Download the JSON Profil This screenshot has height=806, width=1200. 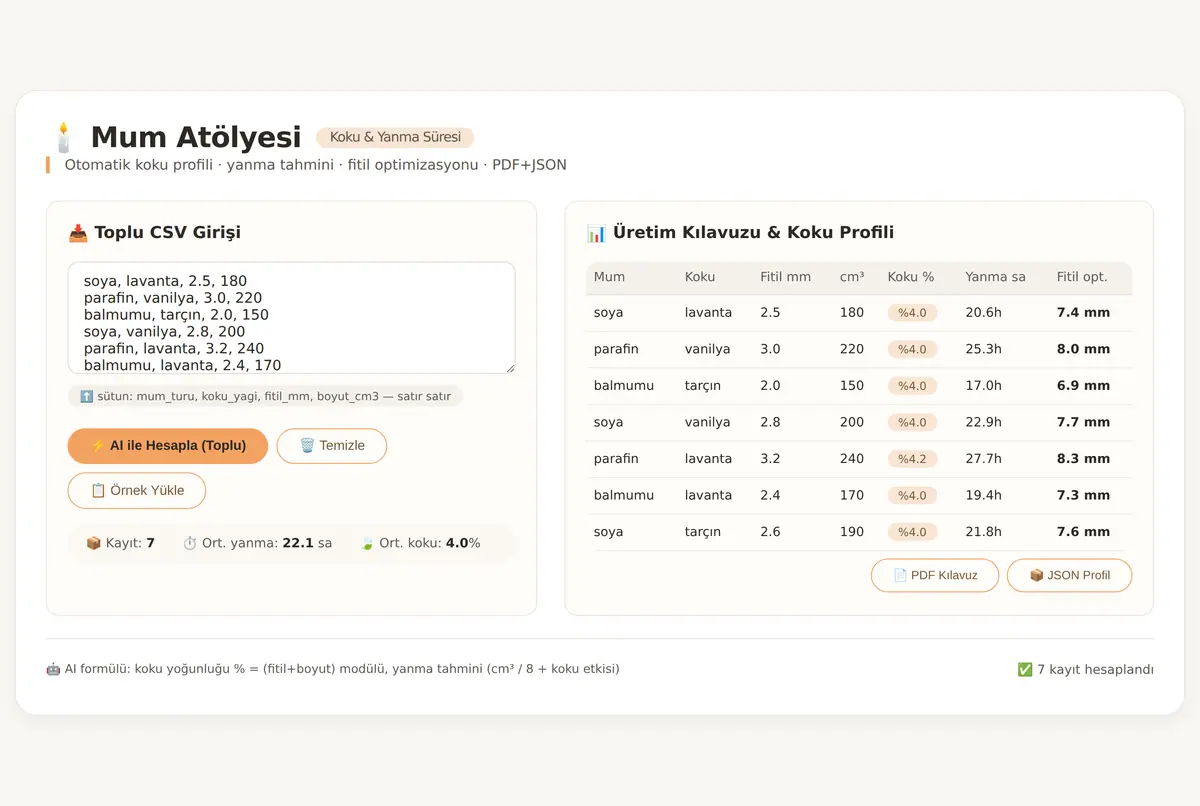tap(1069, 575)
